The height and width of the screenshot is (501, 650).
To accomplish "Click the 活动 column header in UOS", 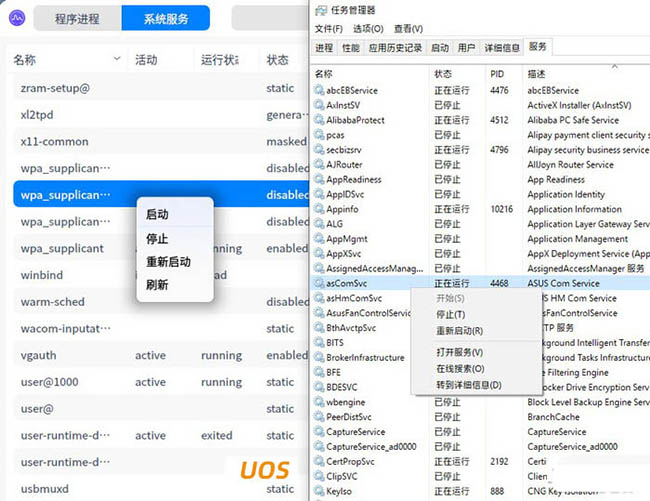I will (146, 60).
